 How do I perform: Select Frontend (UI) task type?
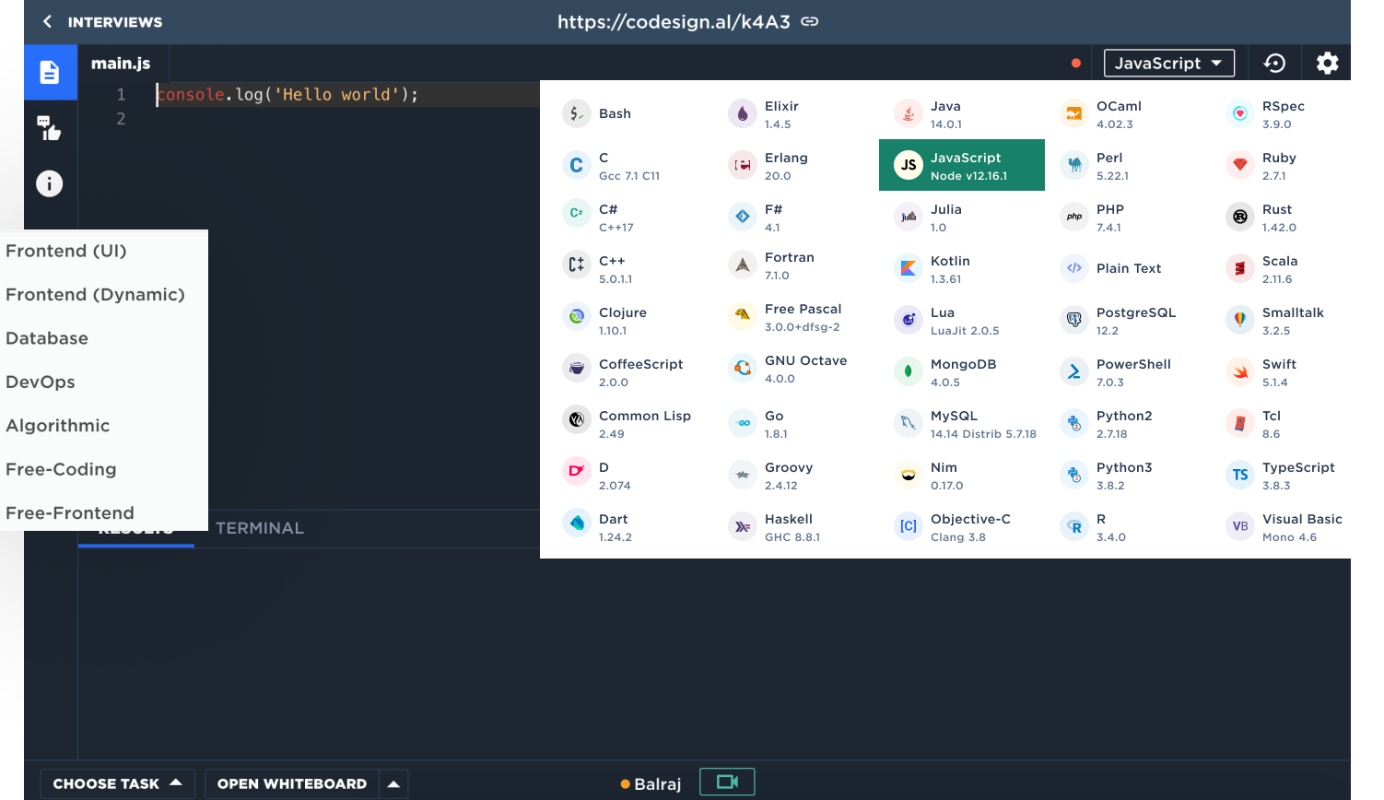click(66, 251)
